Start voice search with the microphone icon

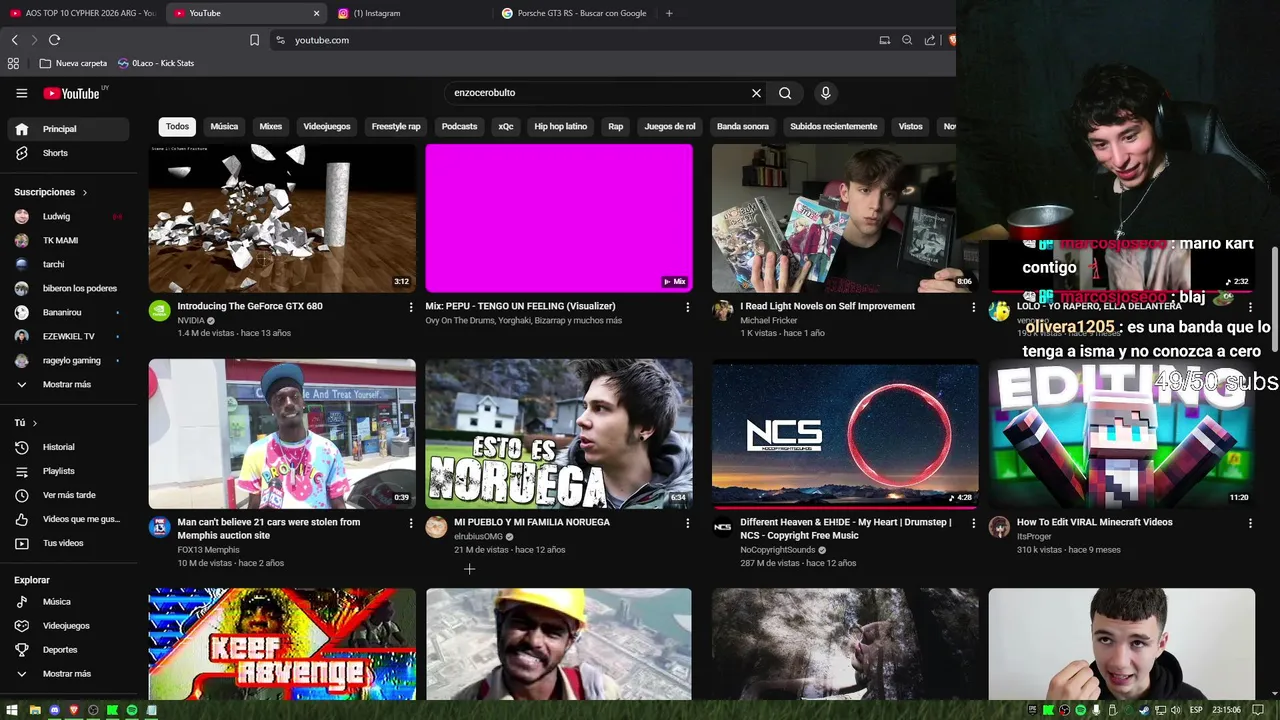[x=825, y=93]
